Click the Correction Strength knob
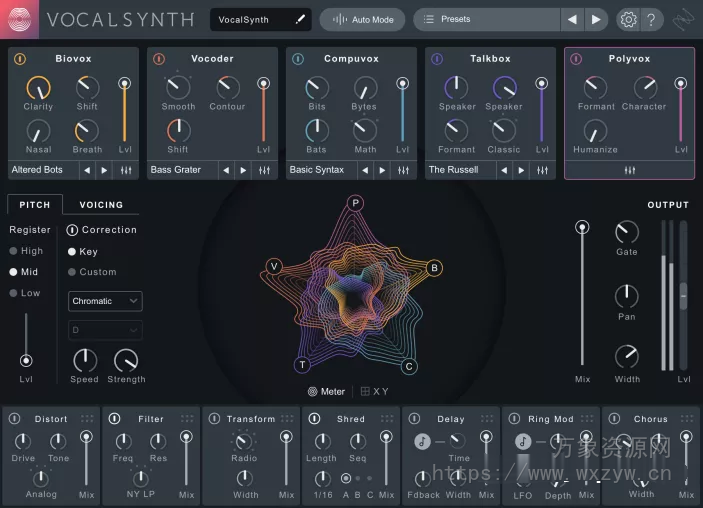 (126, 360)
